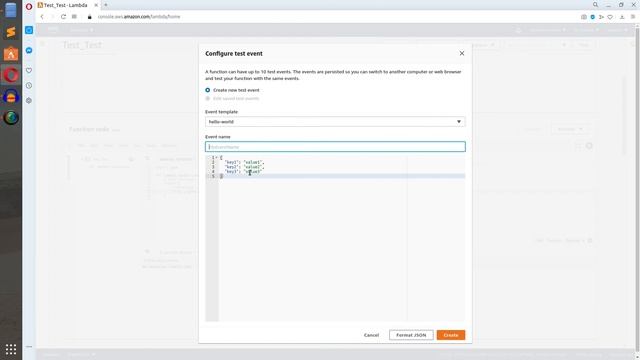Take a snapshot with camera icon
Viewport: 640px width, 360px height.
point(584,17)
